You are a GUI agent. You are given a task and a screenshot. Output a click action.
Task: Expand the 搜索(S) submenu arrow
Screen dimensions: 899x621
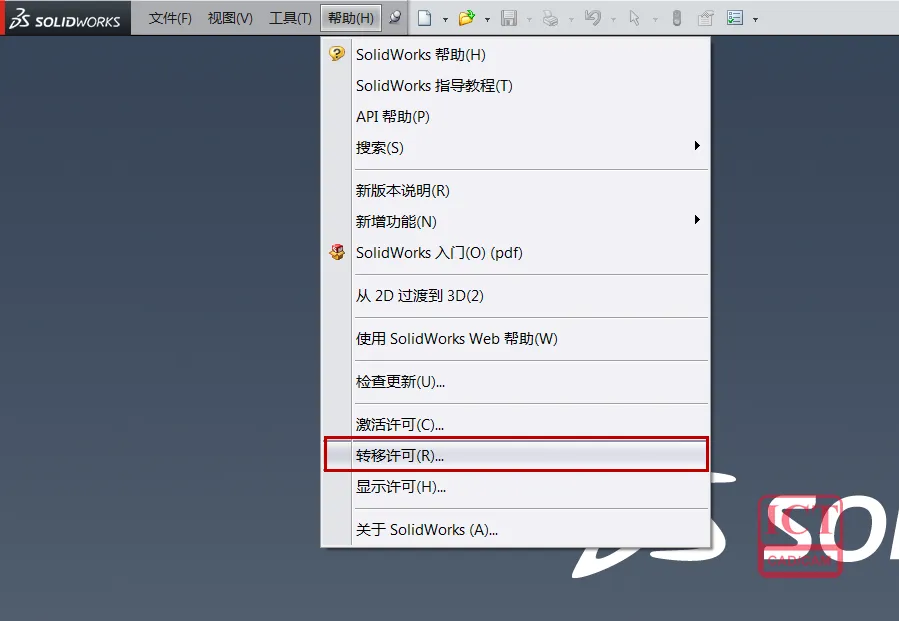(x=697, y=146)
